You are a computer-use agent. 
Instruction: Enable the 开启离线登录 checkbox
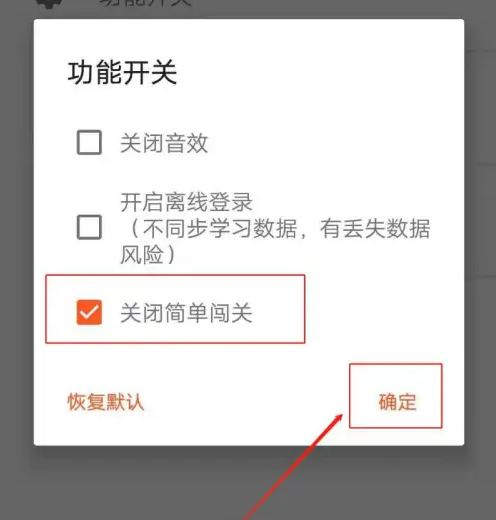point(89,227)
